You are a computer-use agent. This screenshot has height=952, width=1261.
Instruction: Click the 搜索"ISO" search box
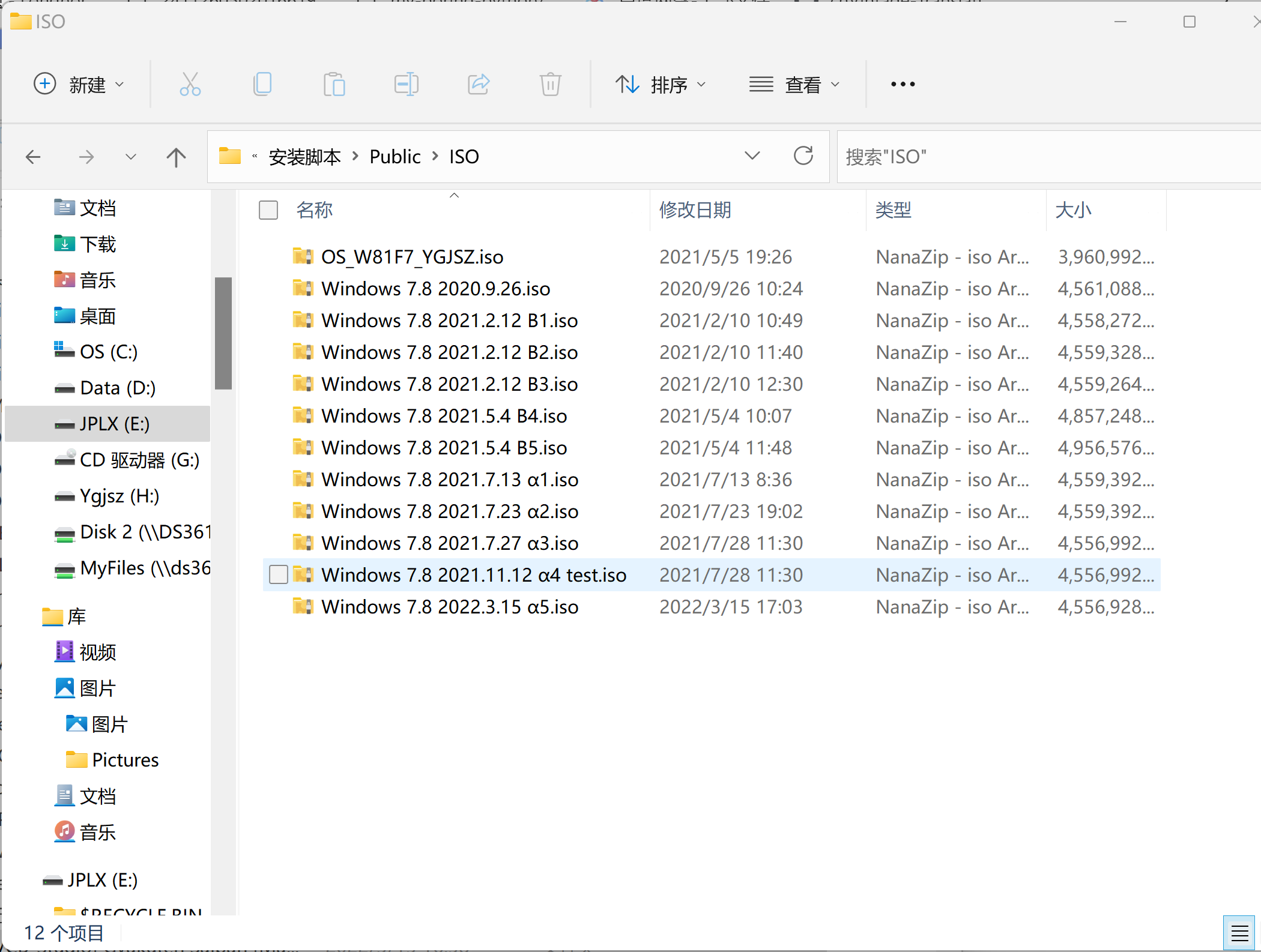point(1048,157)
